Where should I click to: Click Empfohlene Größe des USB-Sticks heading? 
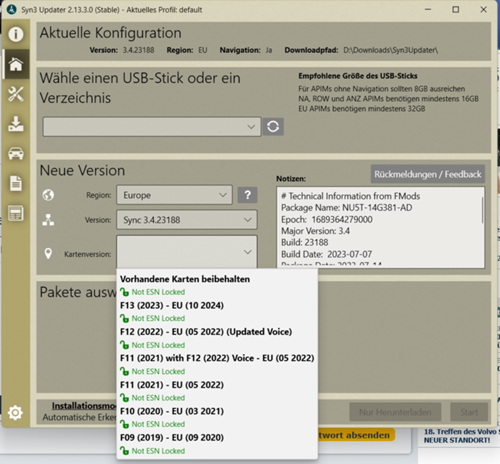point(358,76)
